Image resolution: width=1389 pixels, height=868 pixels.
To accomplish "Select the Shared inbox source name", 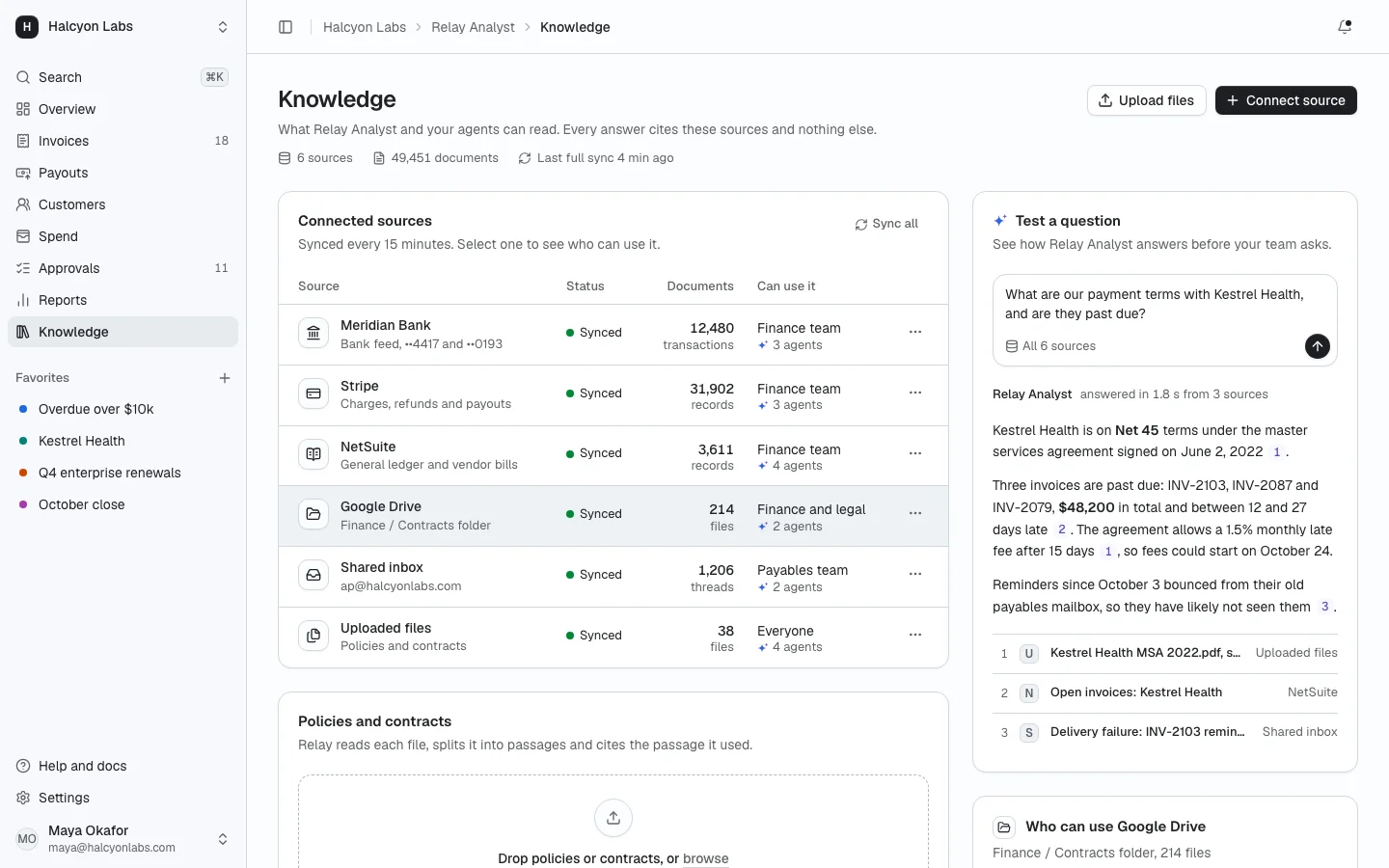I will click(382, 567).
